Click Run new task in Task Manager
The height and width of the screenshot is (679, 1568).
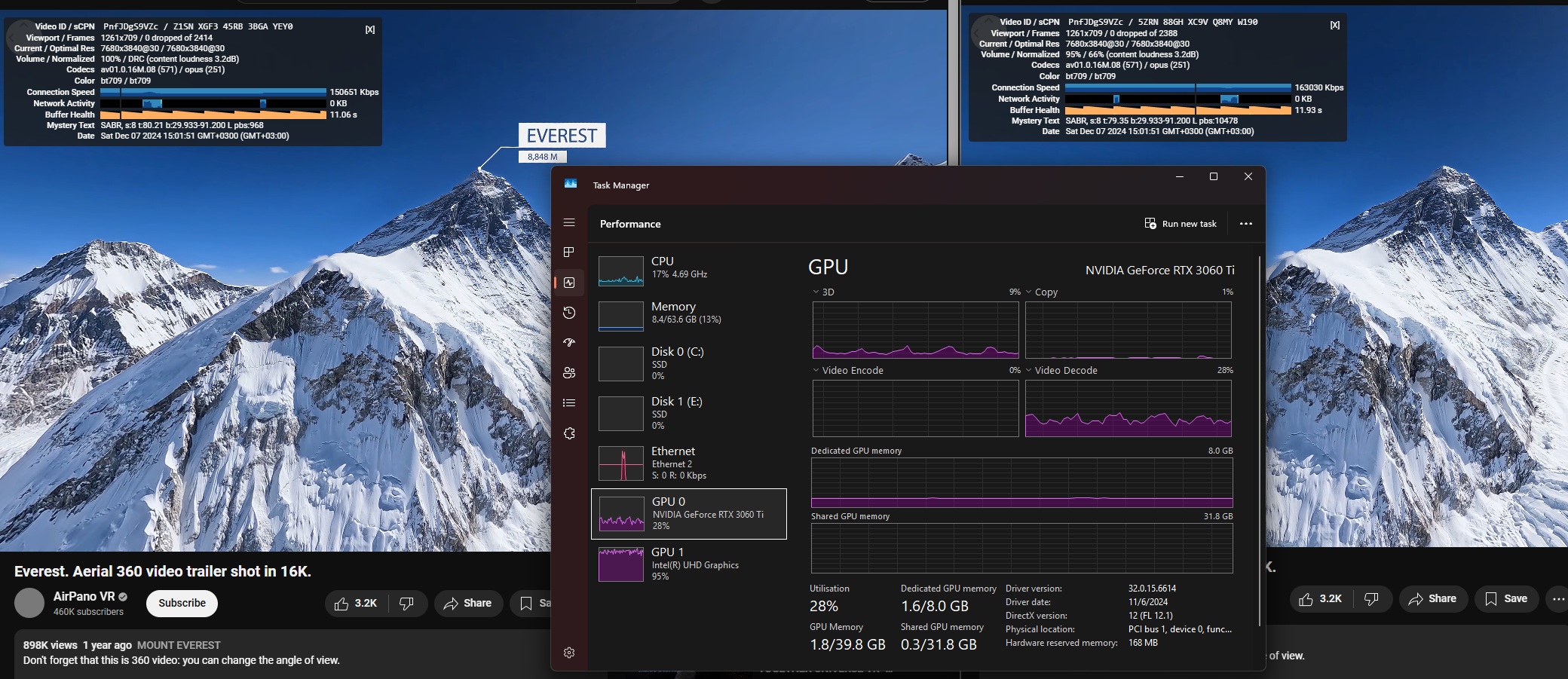[x=1181, y=224]
